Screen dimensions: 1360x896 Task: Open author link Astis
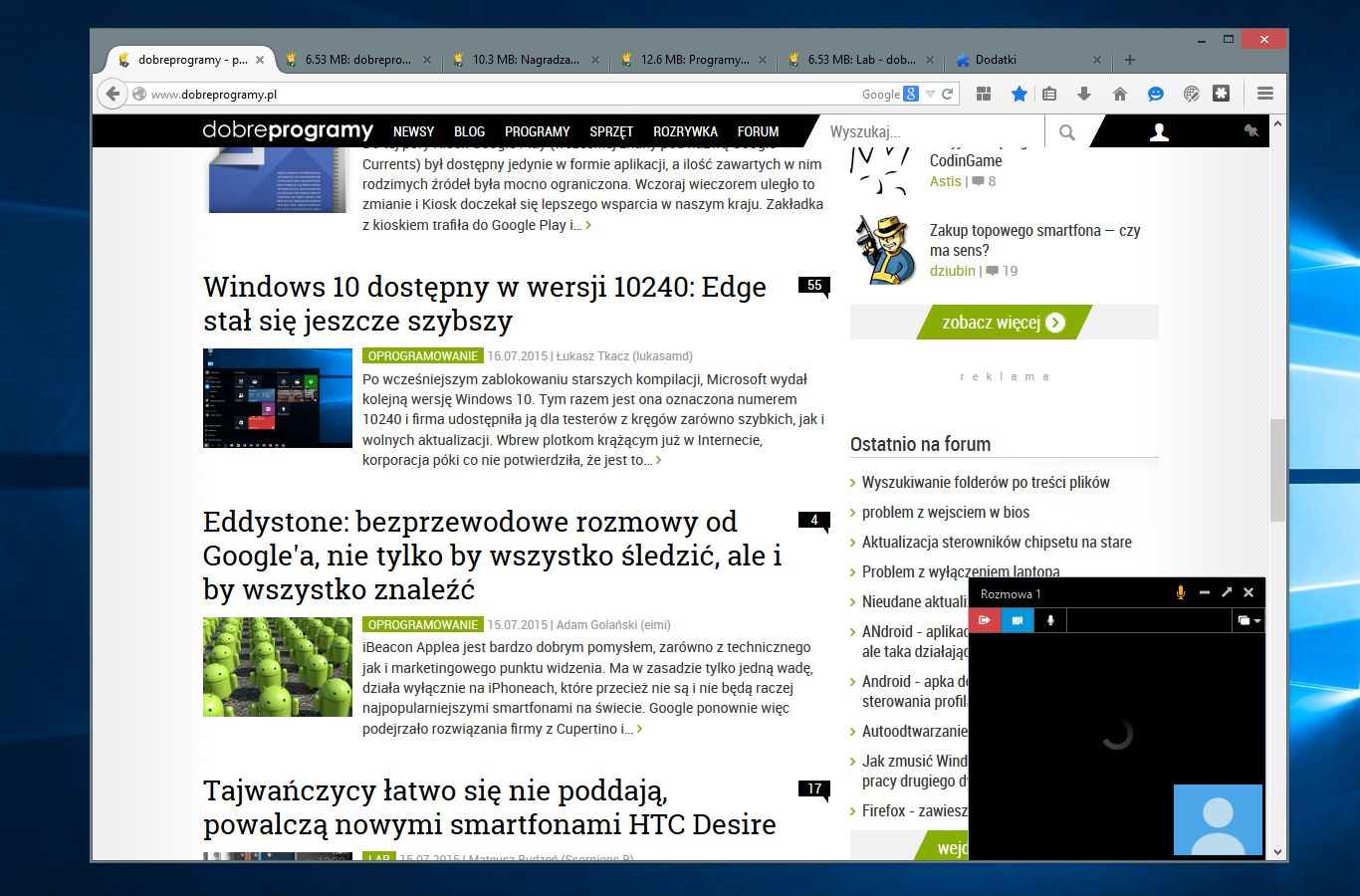[946, 181]
